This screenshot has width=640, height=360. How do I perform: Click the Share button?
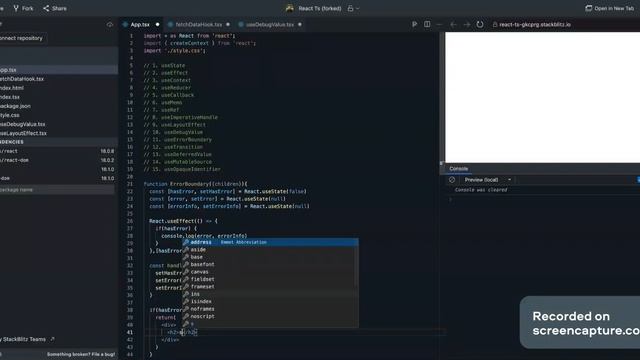click(55, 8)
